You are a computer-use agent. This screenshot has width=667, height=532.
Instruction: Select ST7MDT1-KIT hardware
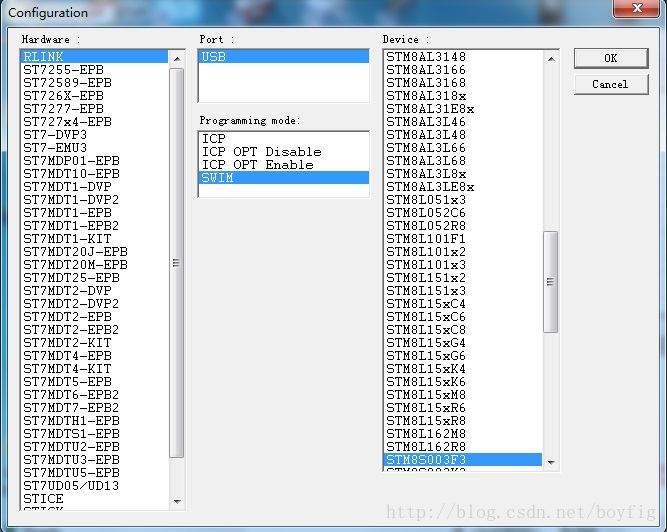(x=94, y=239)
